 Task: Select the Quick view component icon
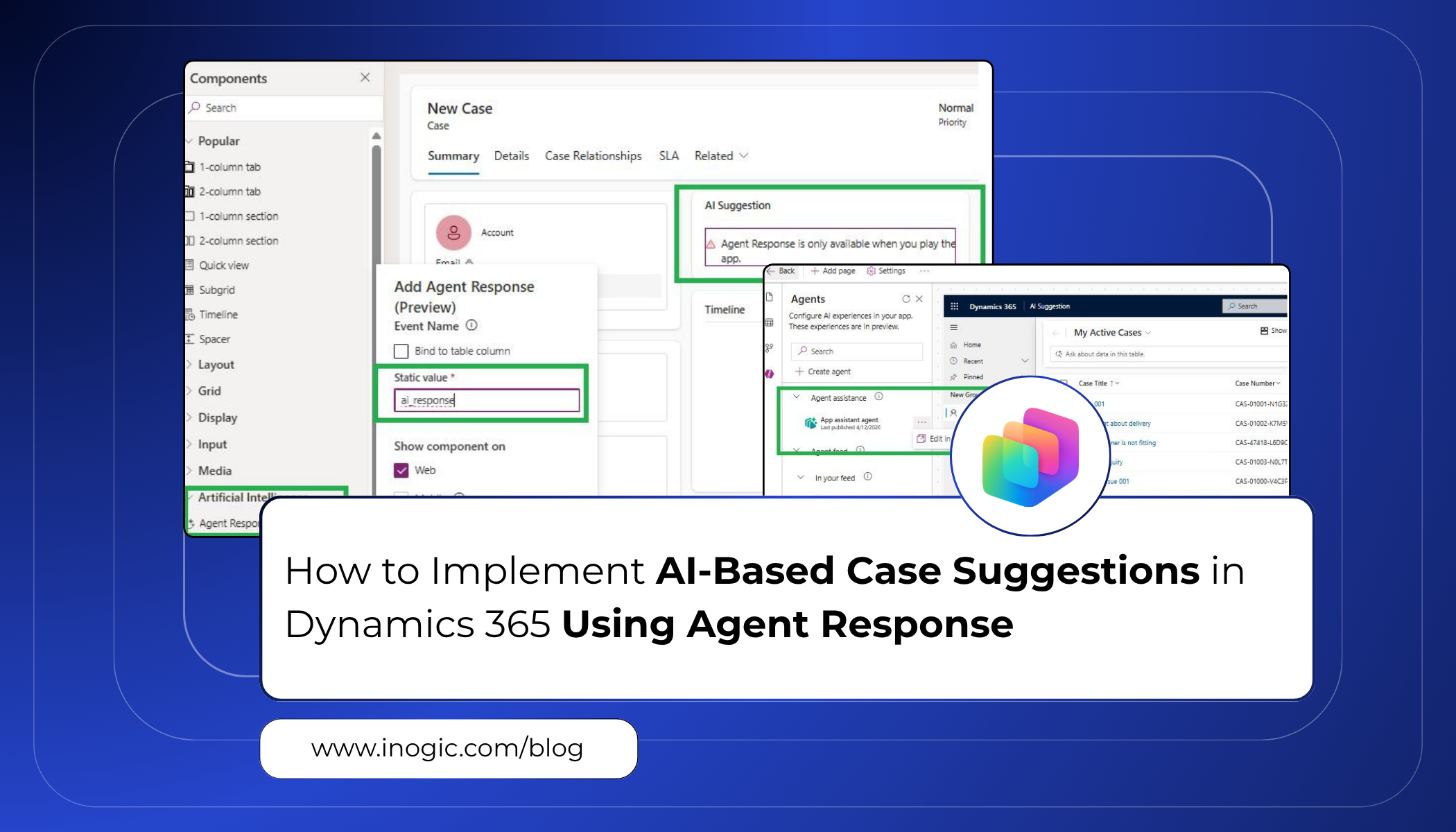189,266
